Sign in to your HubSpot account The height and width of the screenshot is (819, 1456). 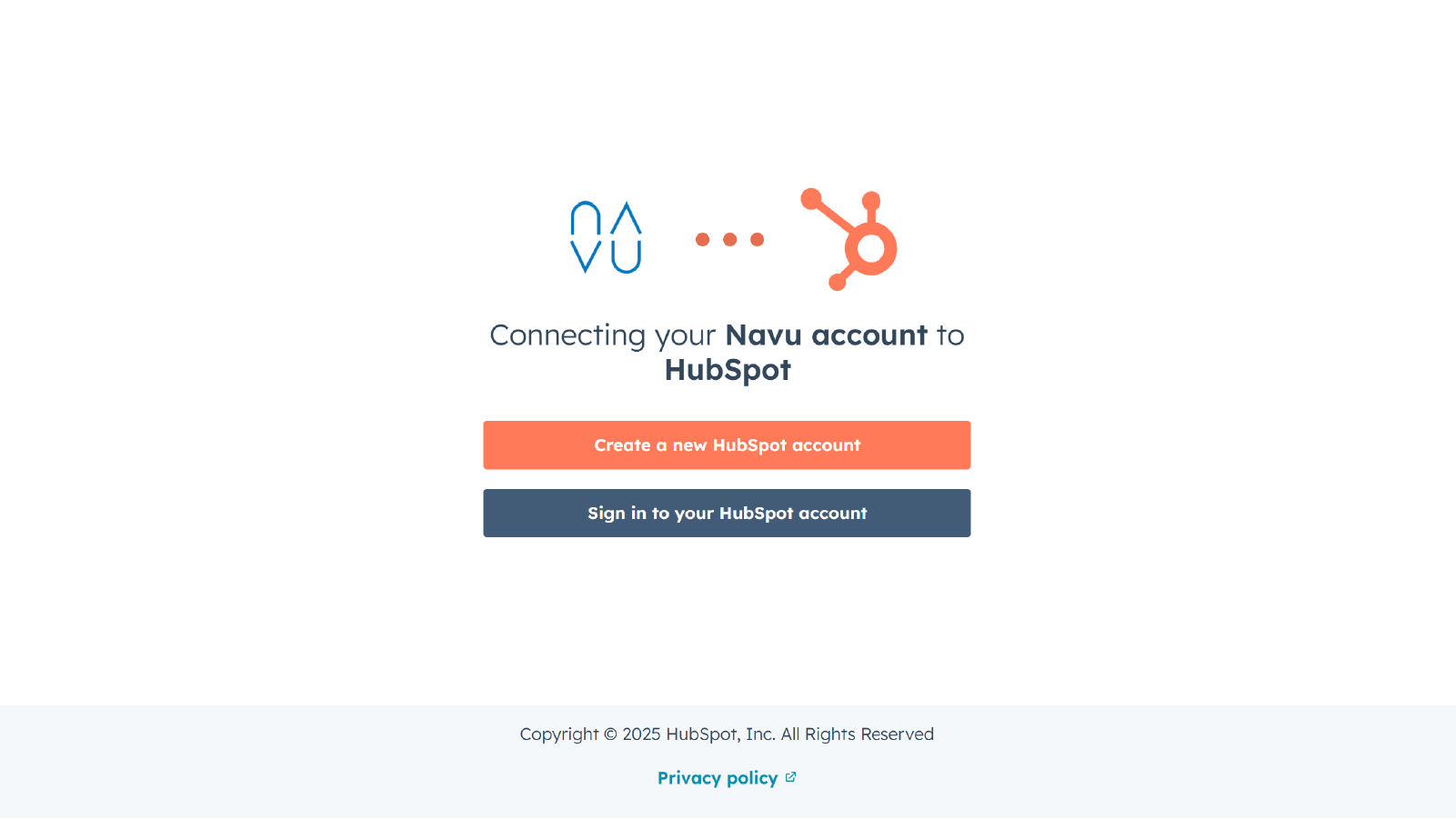point(727,514)
